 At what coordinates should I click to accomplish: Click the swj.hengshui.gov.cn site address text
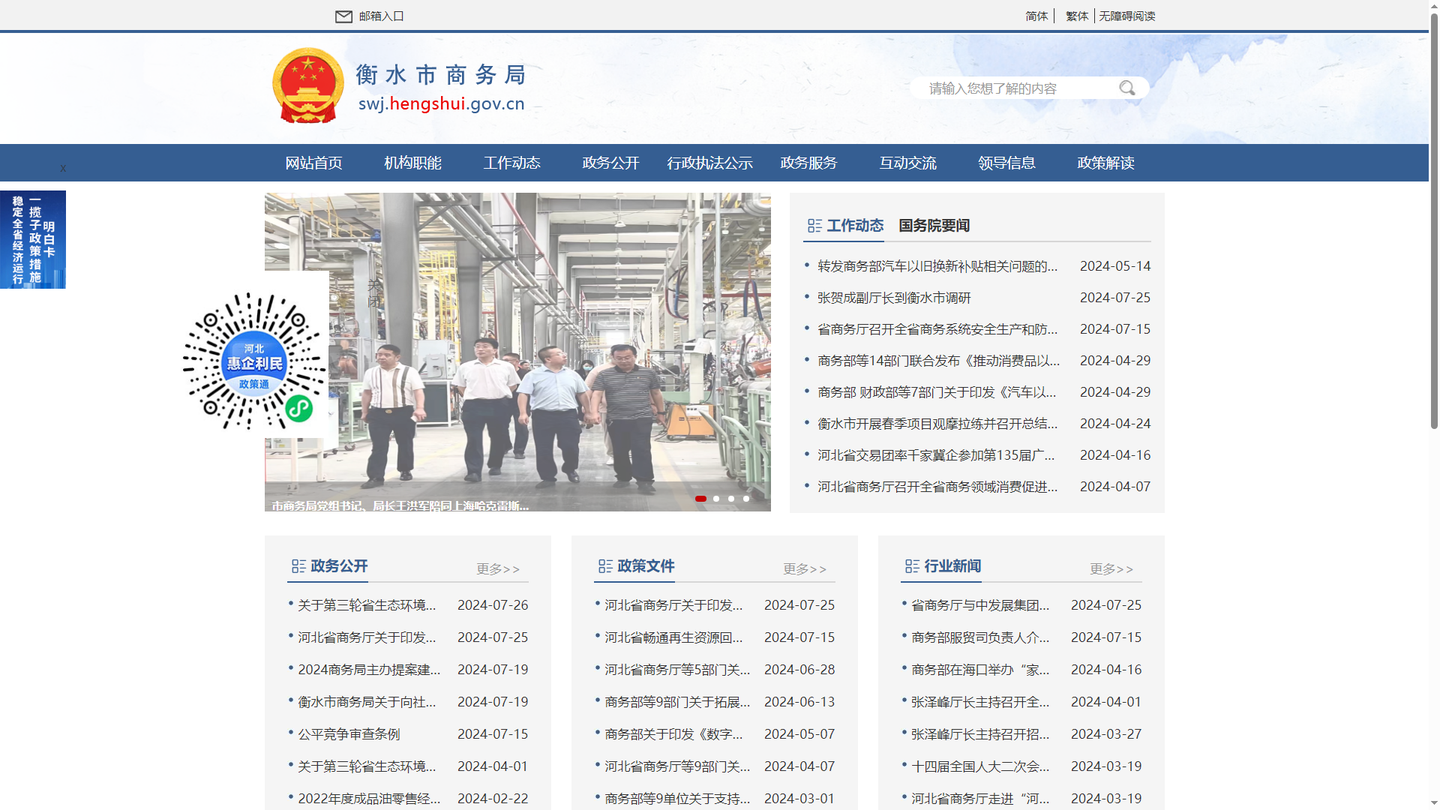pyautogui.click(x=441, y=104)
